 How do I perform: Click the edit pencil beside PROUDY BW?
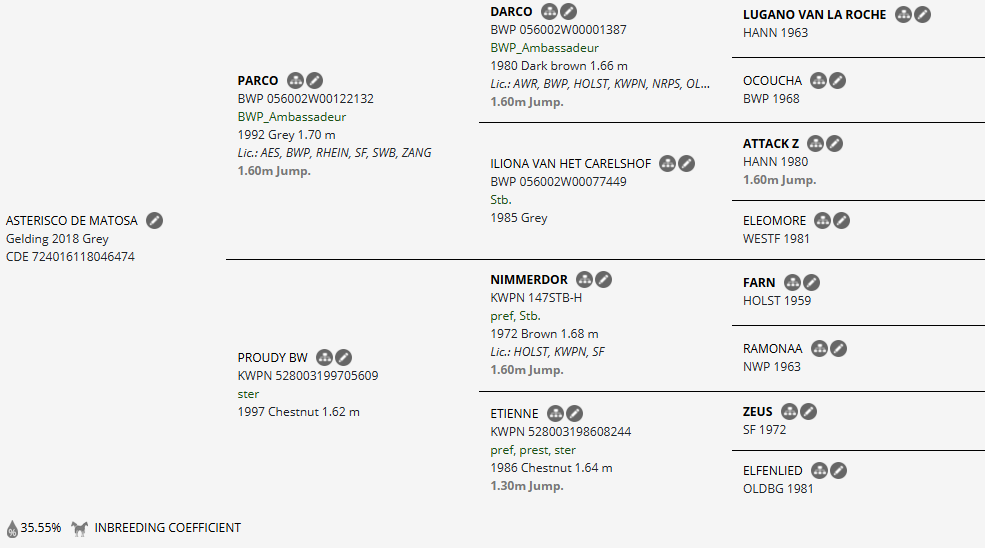[x=344, y=357]
